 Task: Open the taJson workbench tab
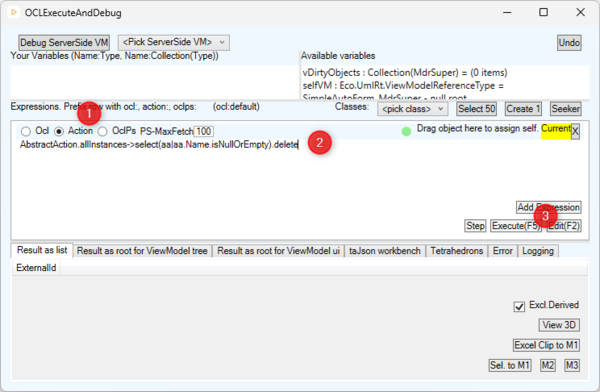coord(385,251)
